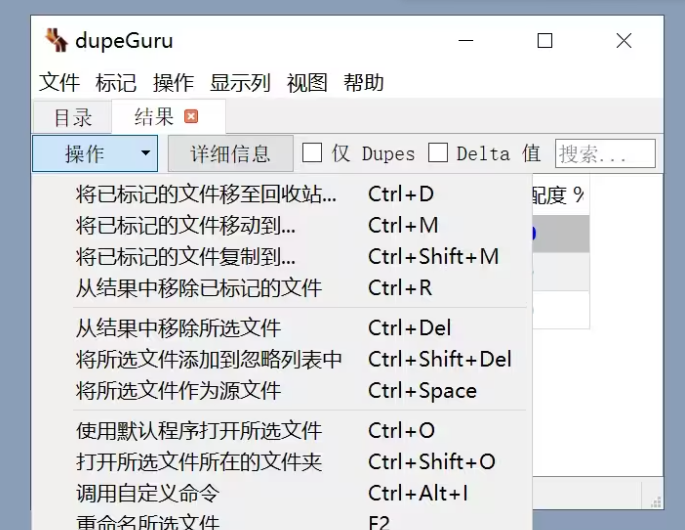Enable the 仅 Dupes checkbox
The width and height of the screenshot is (685, 530).
click(x=312, y=153)
